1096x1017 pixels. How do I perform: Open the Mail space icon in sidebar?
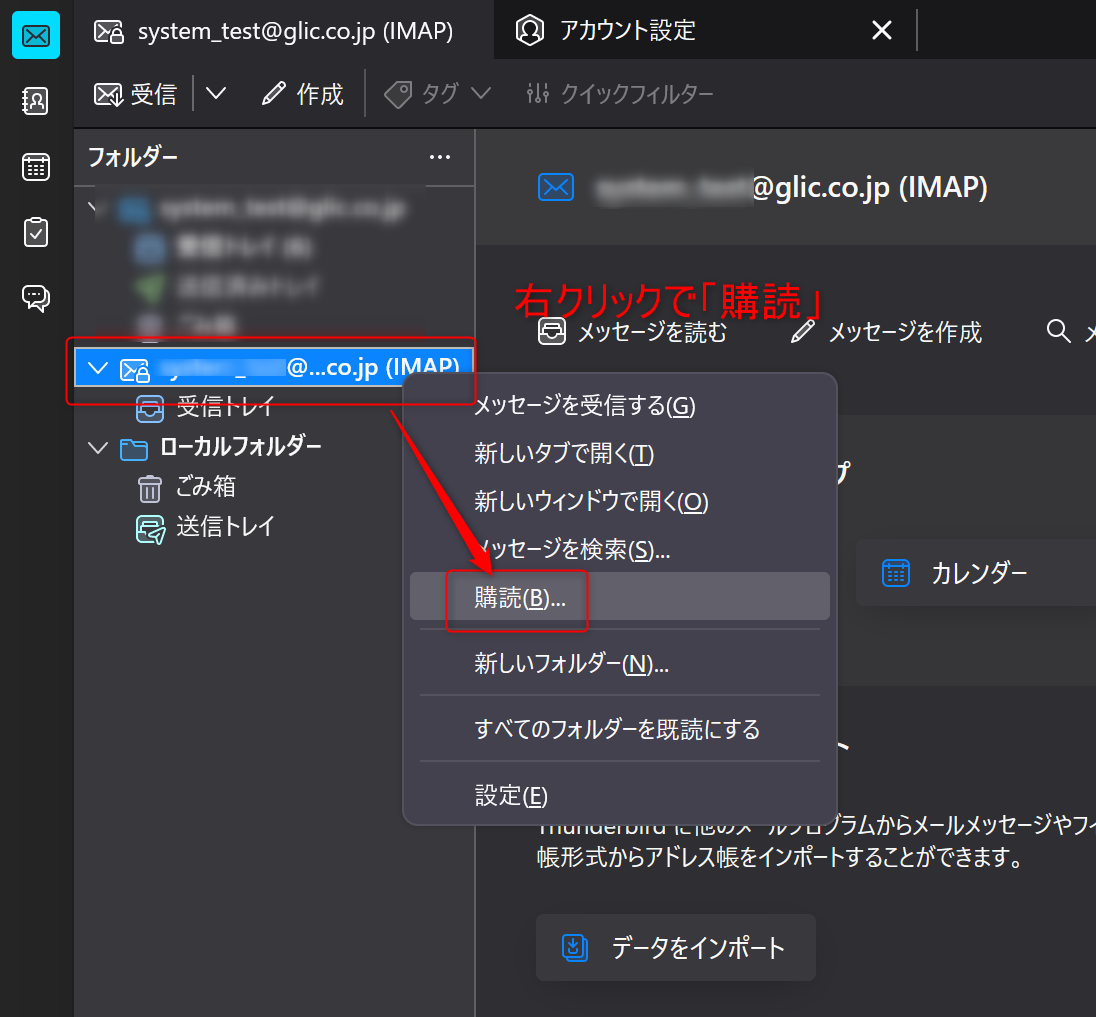pos(35,36)
